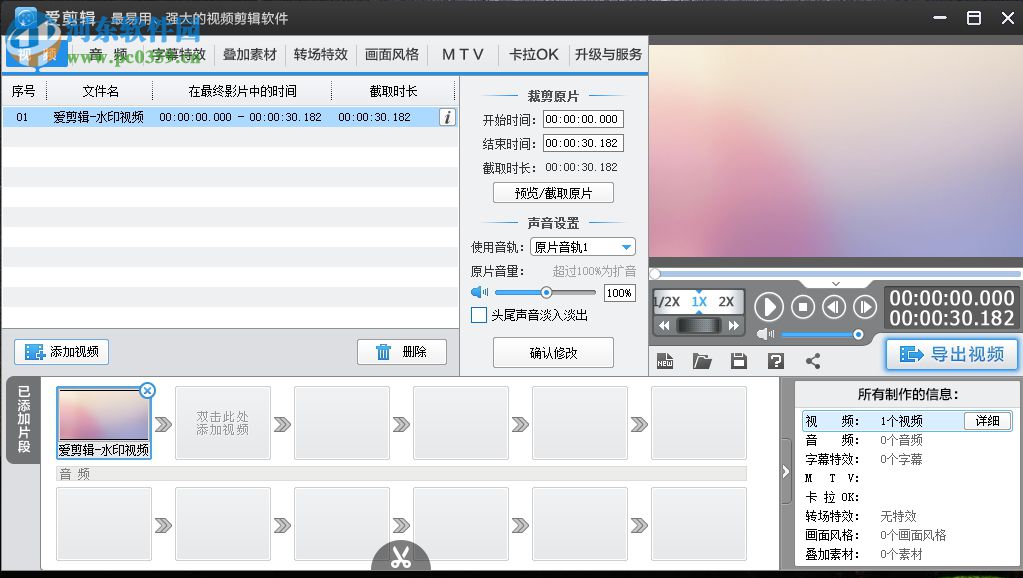Remove clip using the blue X badge
The image size is (1023, 578).
coord(147,390)
